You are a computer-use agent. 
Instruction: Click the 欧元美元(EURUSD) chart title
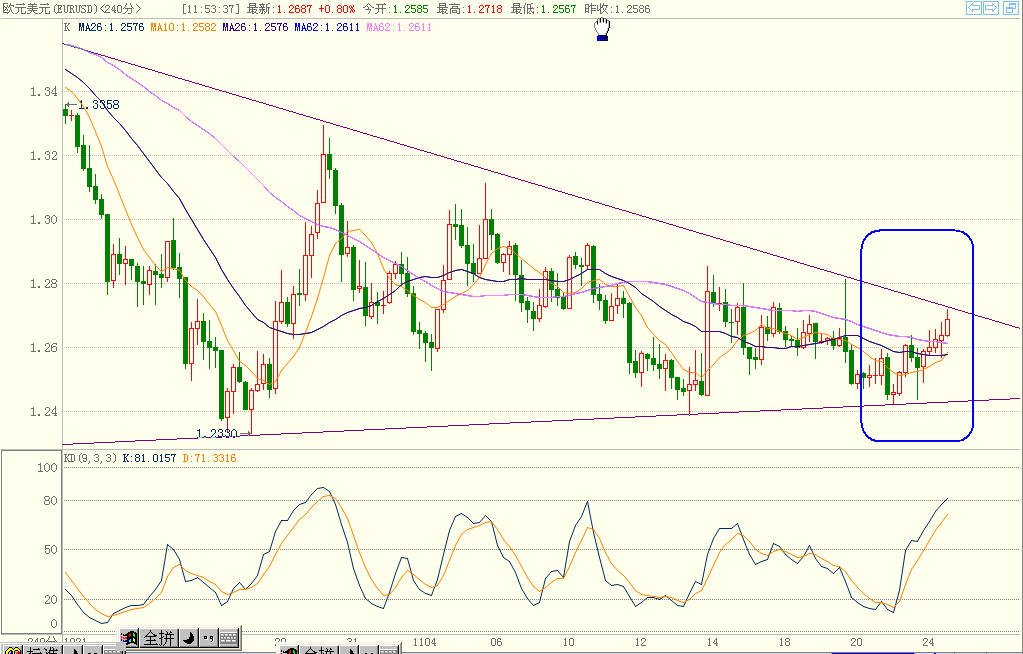pyautogui.click(x=50, y=9)
